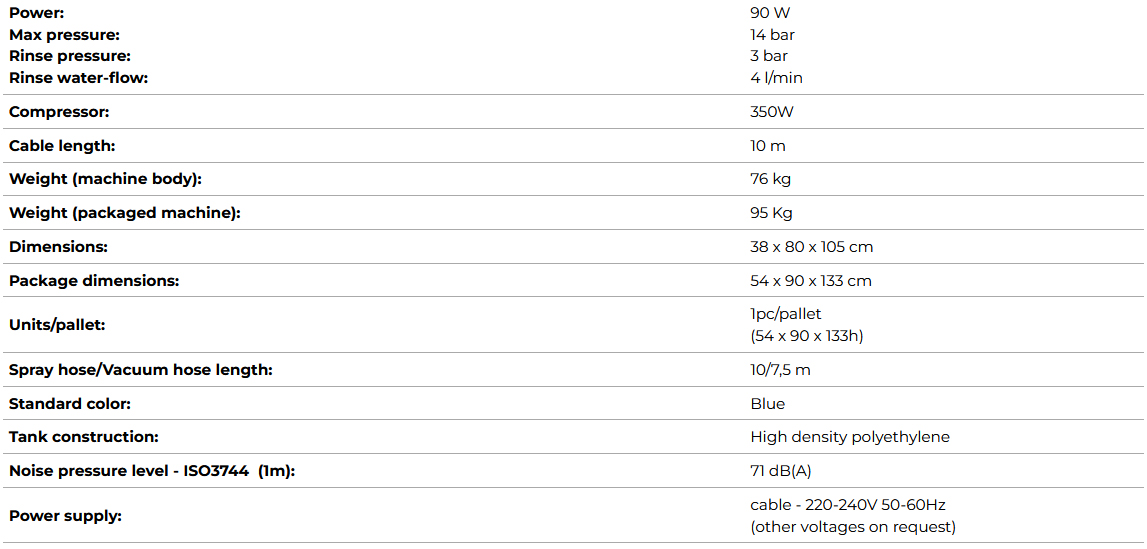Click the Power label

pyautogui.click(x=36, y=13)
